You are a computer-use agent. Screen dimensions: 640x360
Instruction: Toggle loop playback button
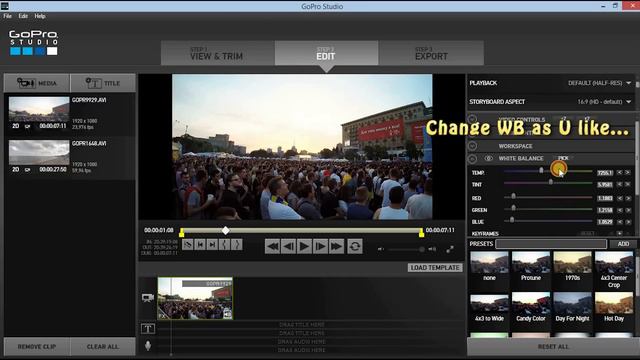pos(355,246)
